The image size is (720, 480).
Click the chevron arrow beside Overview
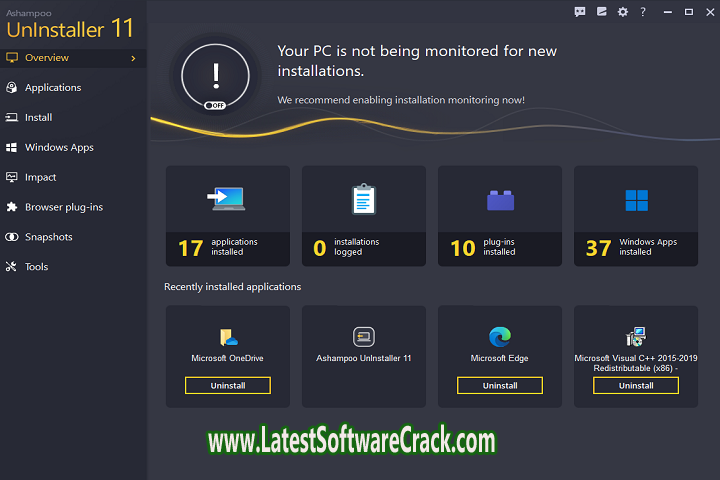[133, 58]
